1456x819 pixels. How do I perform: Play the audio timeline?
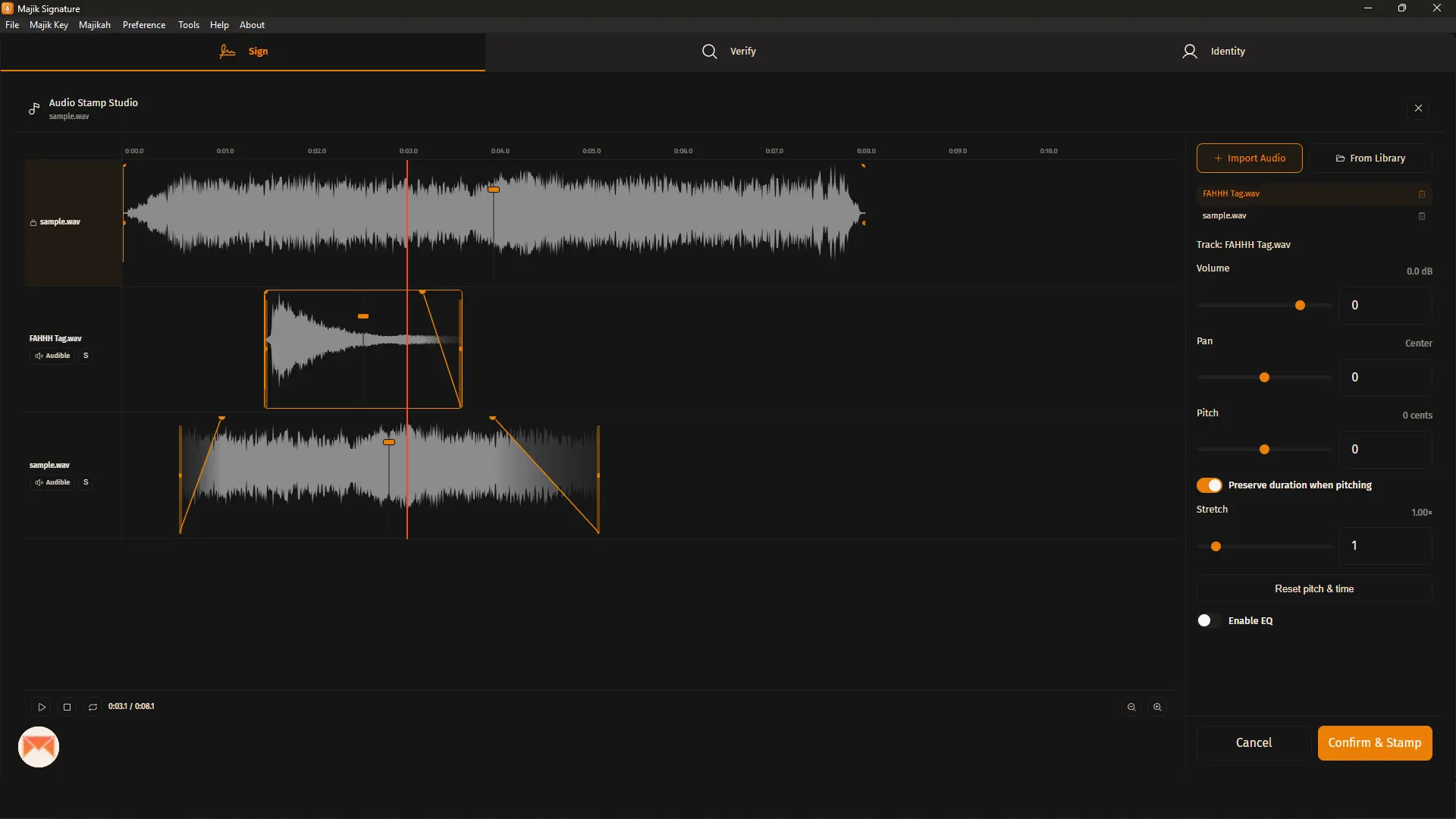coord(42,707)
